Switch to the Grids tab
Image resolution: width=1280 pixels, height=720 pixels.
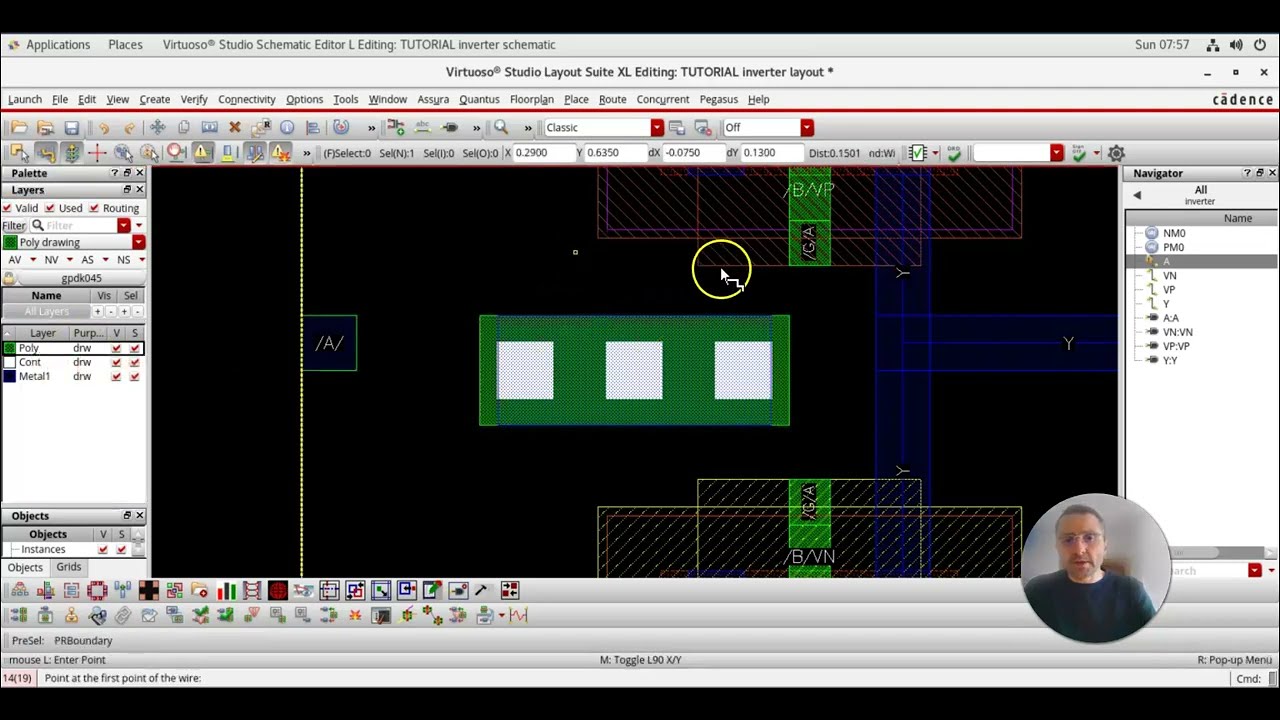[69, 567]
